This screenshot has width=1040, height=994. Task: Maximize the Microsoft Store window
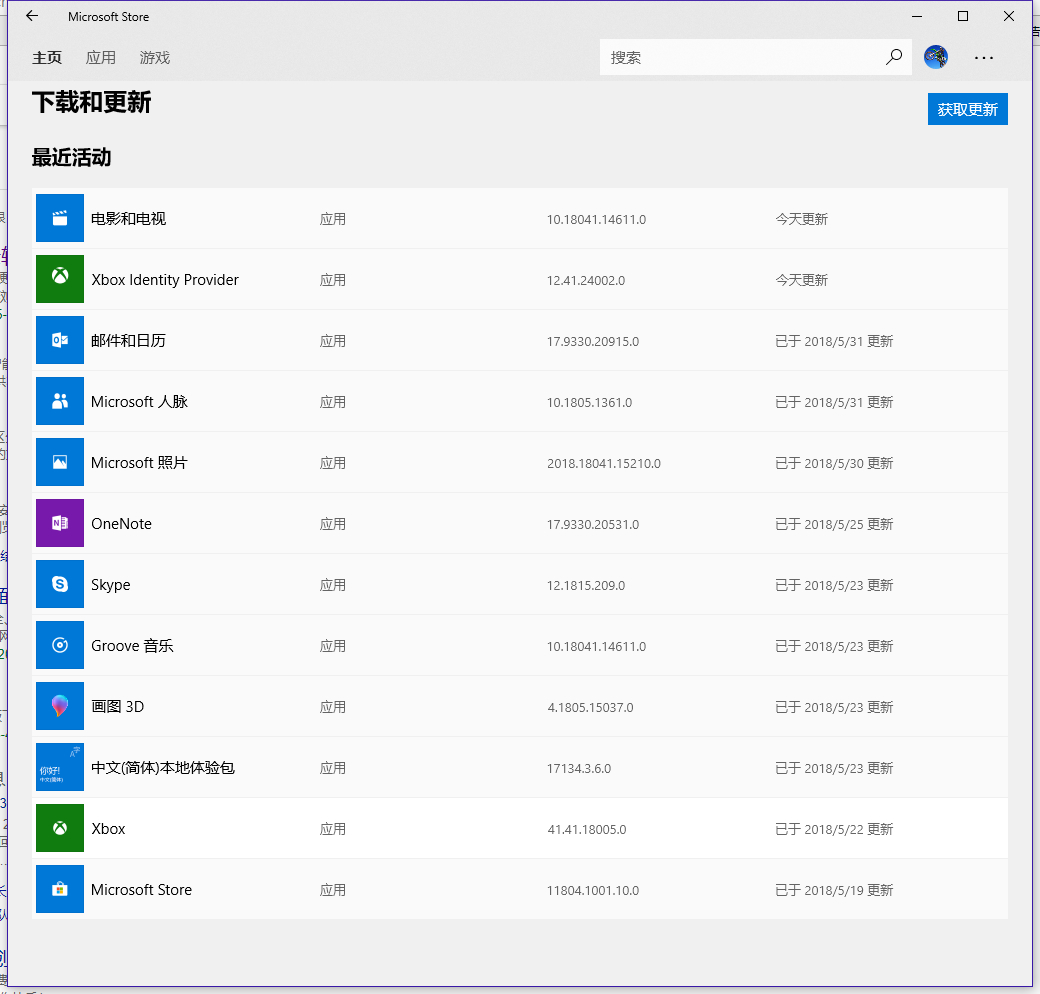click(x=963, y=17)
